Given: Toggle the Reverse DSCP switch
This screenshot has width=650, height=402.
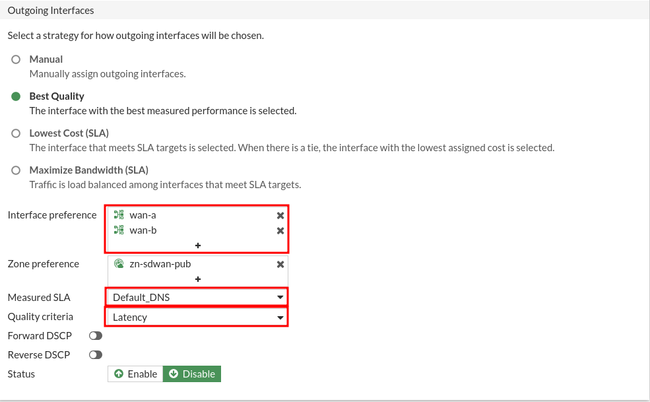Looking at the screenshot, I should [x=96, y=355].
